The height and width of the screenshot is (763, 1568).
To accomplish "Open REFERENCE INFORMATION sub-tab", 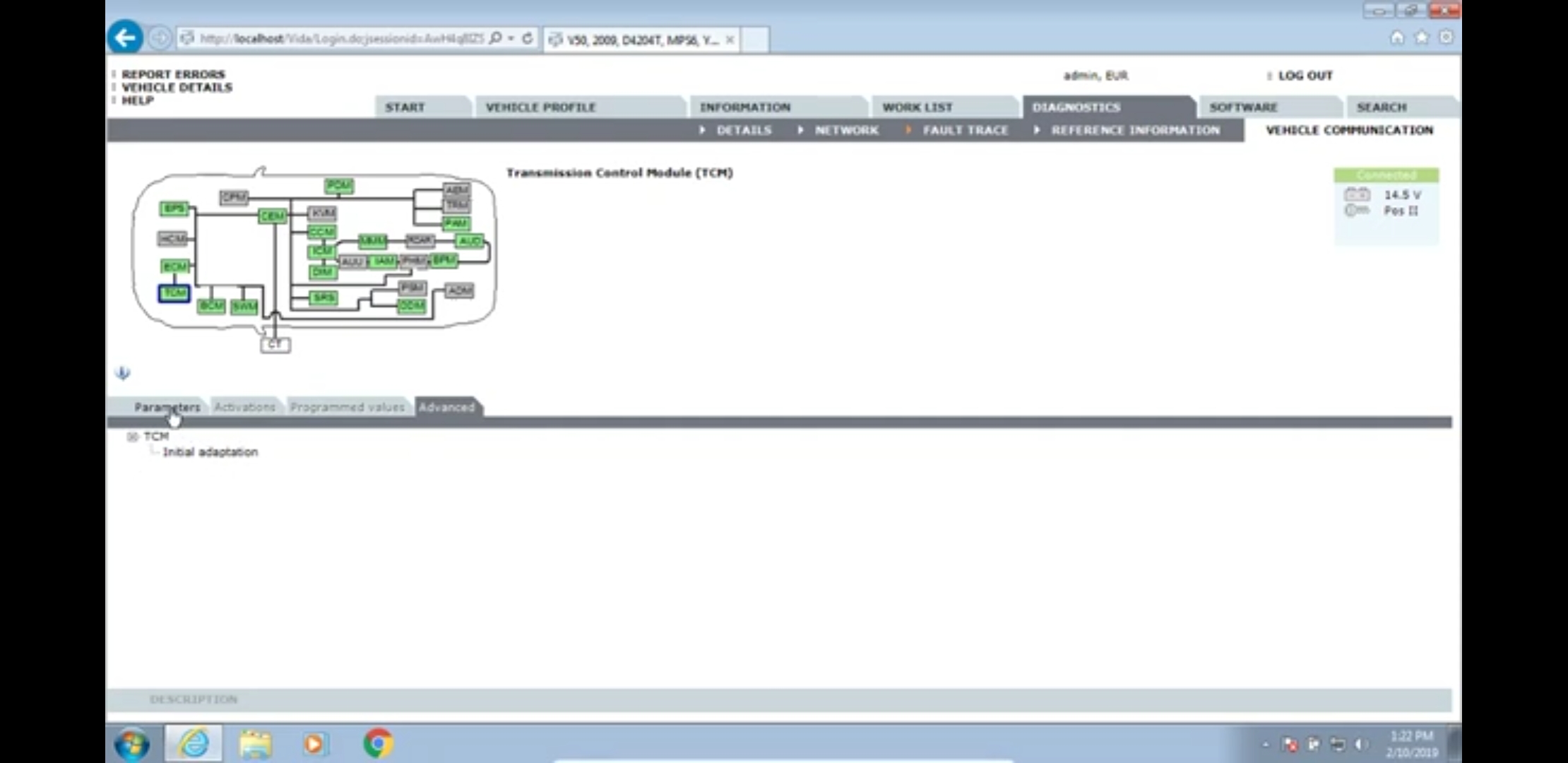I will coord(1136,131).
